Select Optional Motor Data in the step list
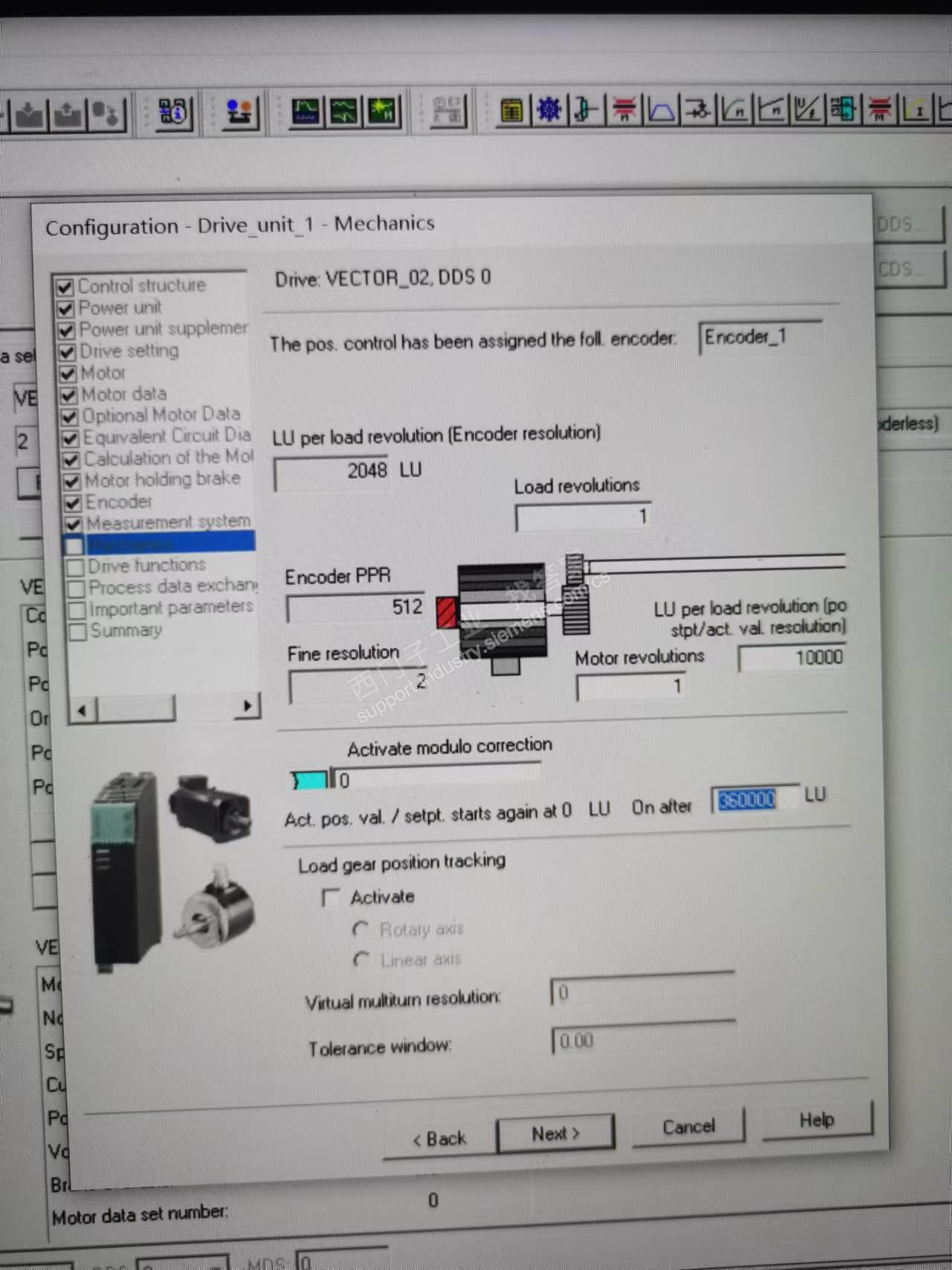Image resolution: width=952 pixels, height=1270 pixels. tap(161, 415)
